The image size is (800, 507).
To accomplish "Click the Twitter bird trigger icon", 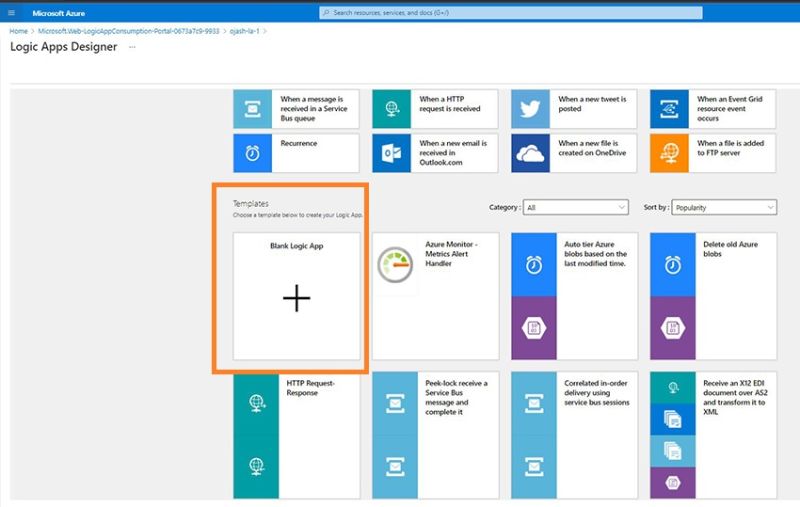I will point(530,109).
